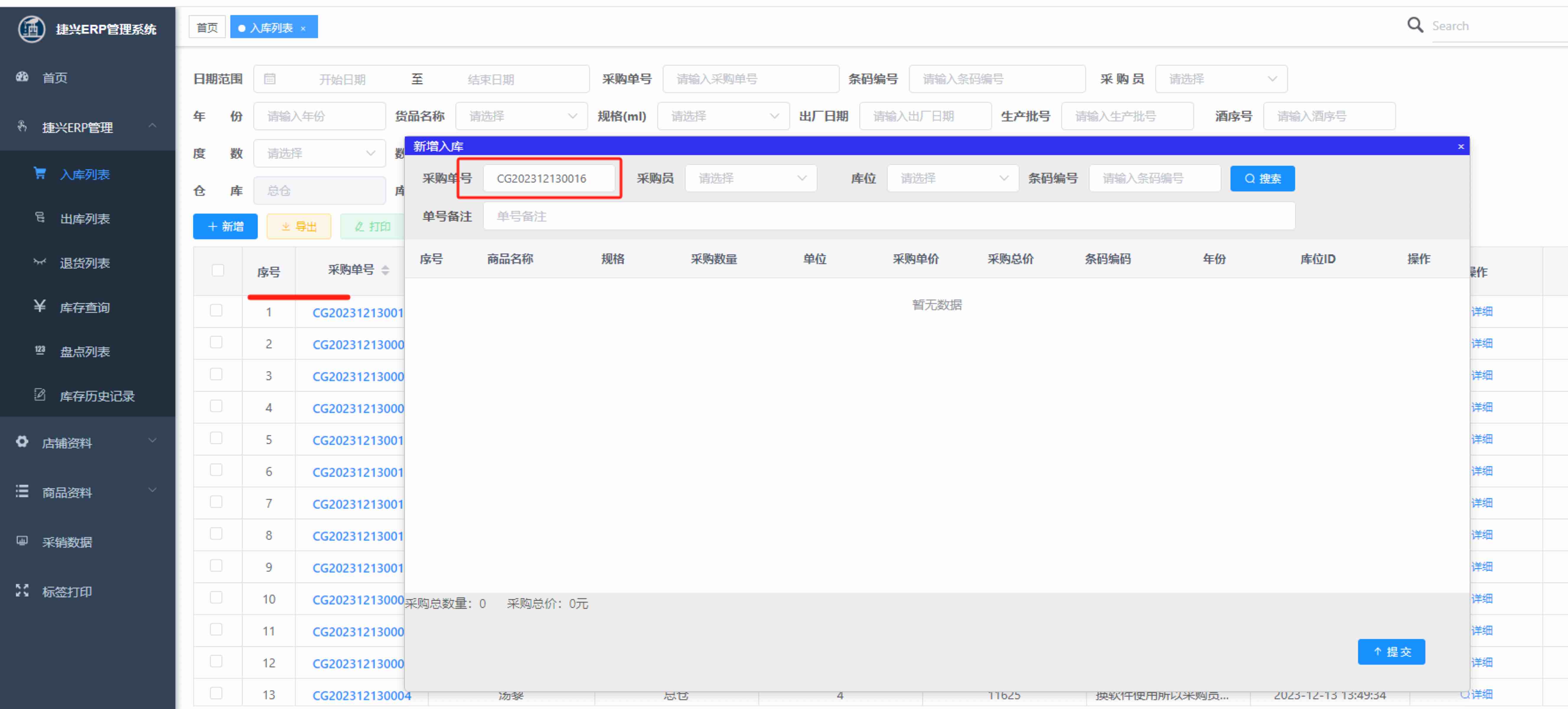Open the 规格(ml) dropdown
This screenshot has height=709, width=1568.
pyautogui.click(x=723, y=116)
